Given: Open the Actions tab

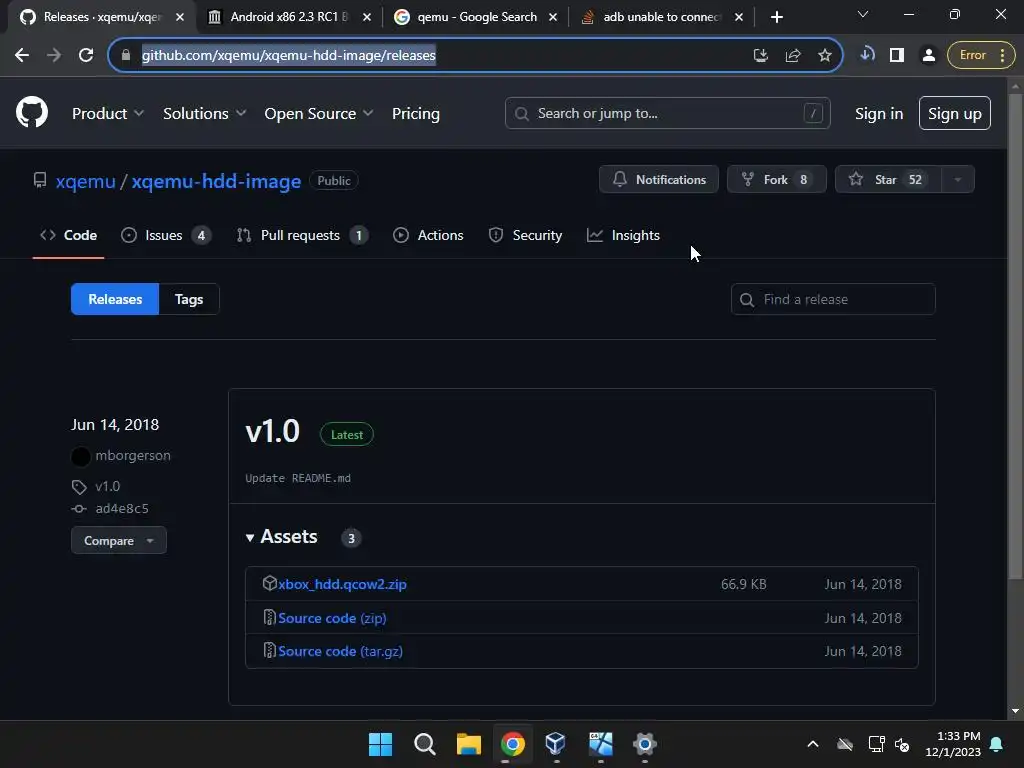Looking at the screenshot, I should (428, 235).
